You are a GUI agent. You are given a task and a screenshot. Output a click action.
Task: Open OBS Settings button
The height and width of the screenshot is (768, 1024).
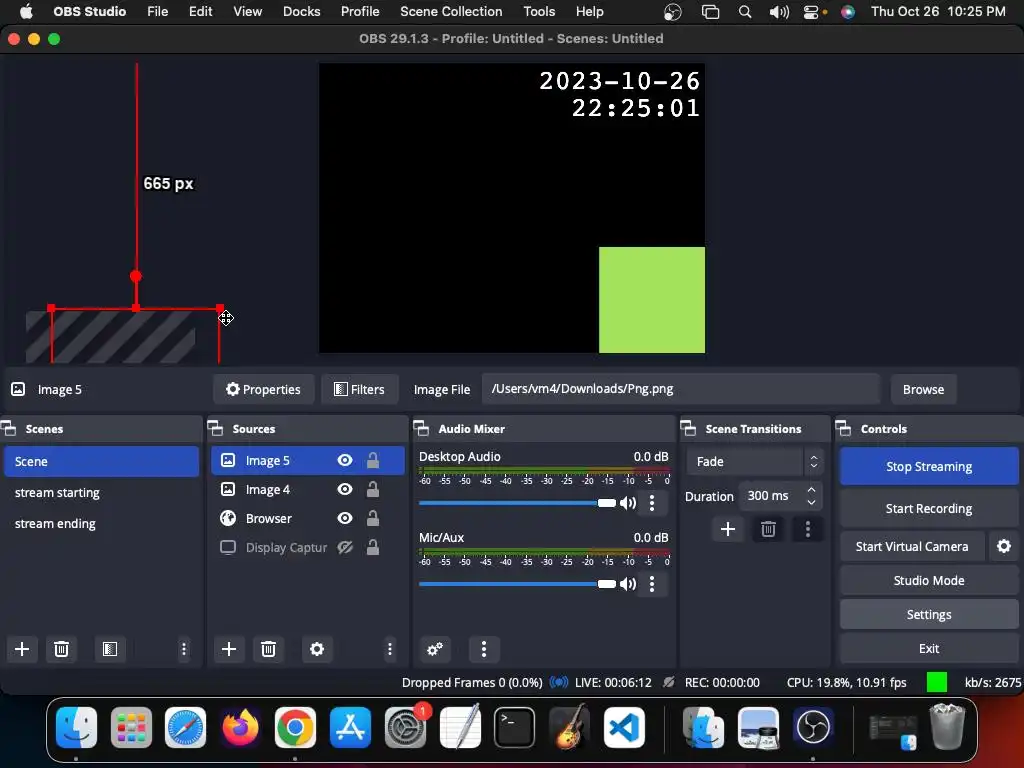tap(929, 615)
